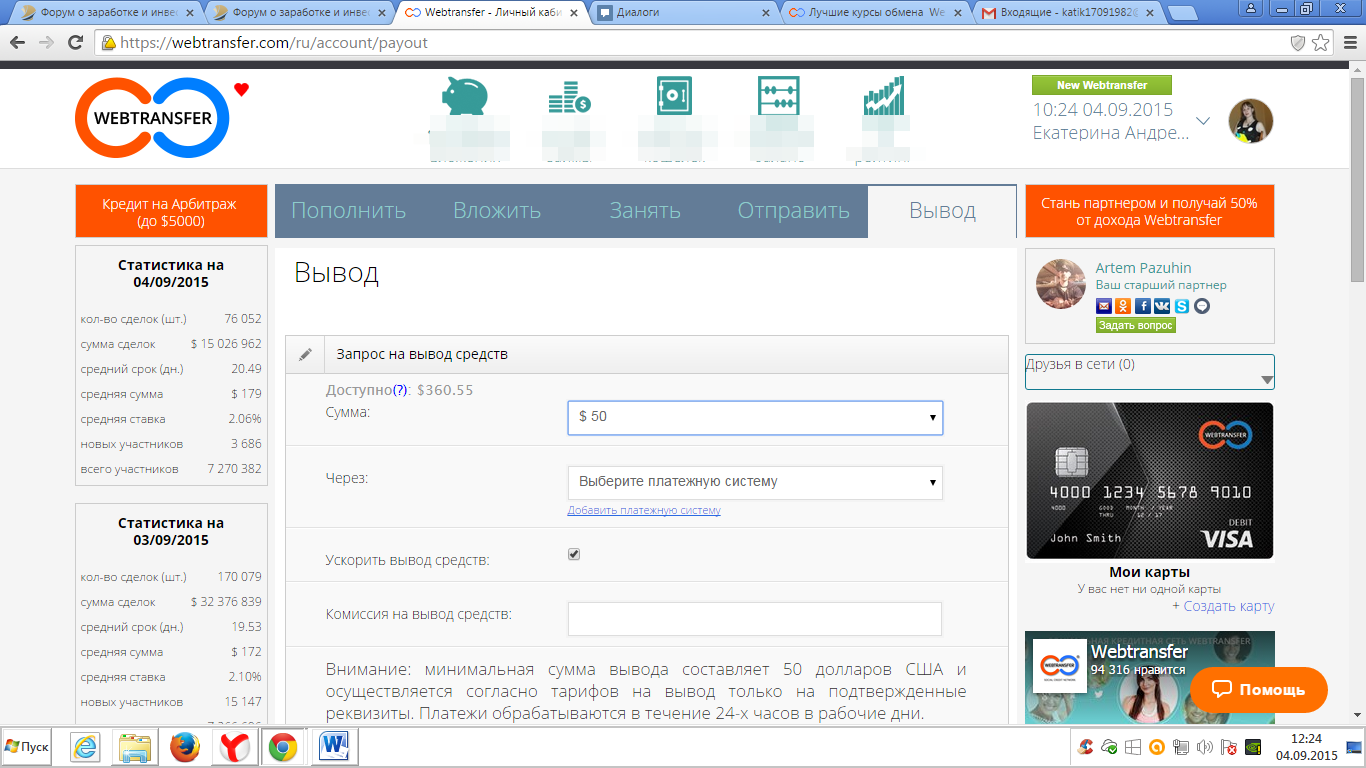Switch to the 'Пополнить' tab
This screenshot has height=768, width=1366.
click(x=348, y=211)
